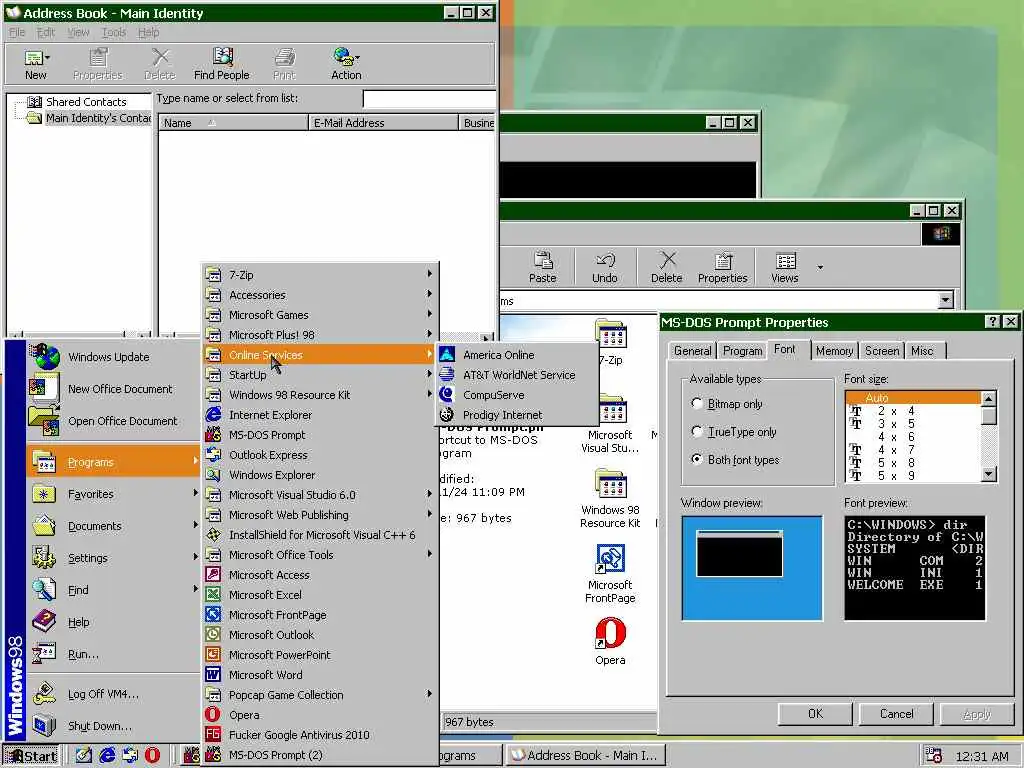Image resolution: width=1024 pixels, height=768 pixels.
Task: Open the Tools menu in Address Book
Action: pyautogui.click(x=114, y=32)
